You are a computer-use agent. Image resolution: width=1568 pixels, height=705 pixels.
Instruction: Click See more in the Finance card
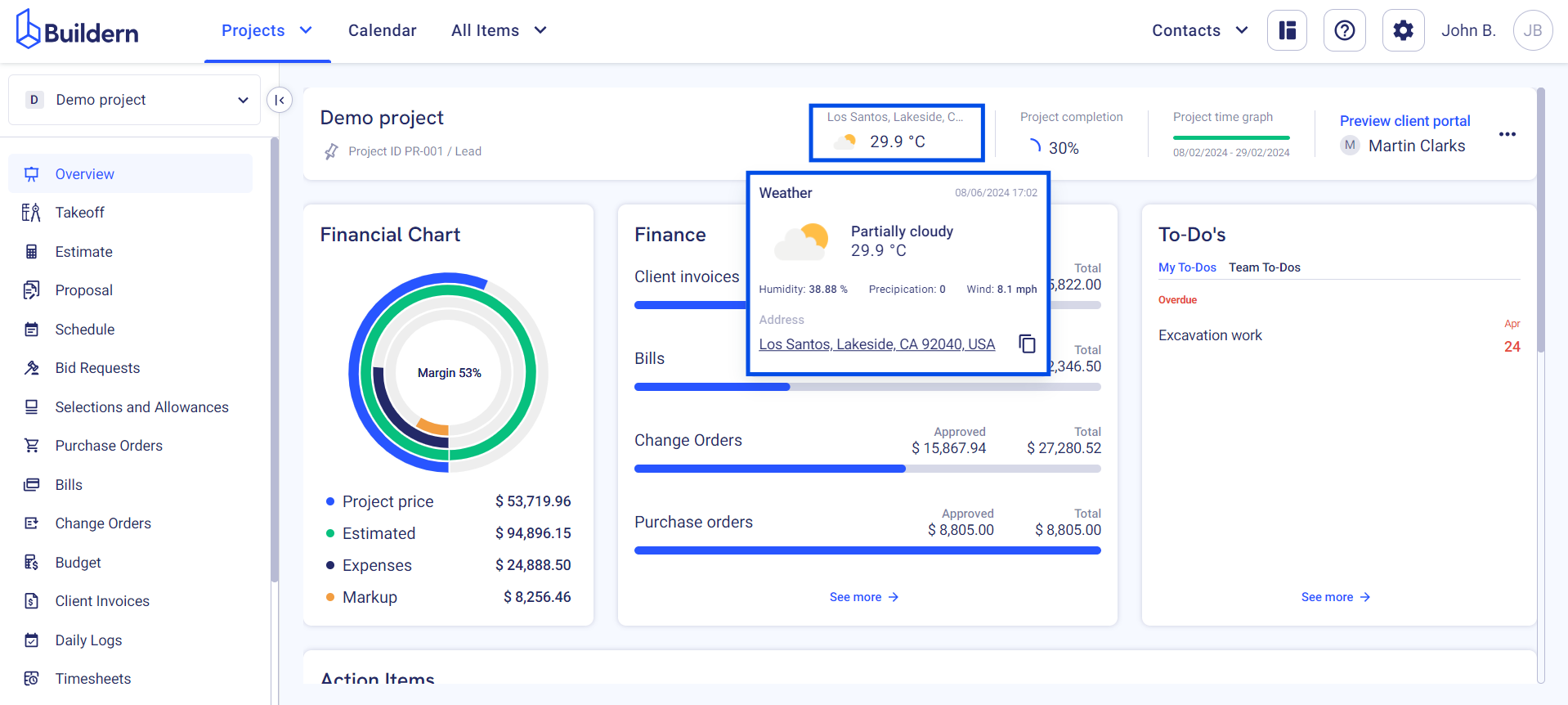[864, 597]
